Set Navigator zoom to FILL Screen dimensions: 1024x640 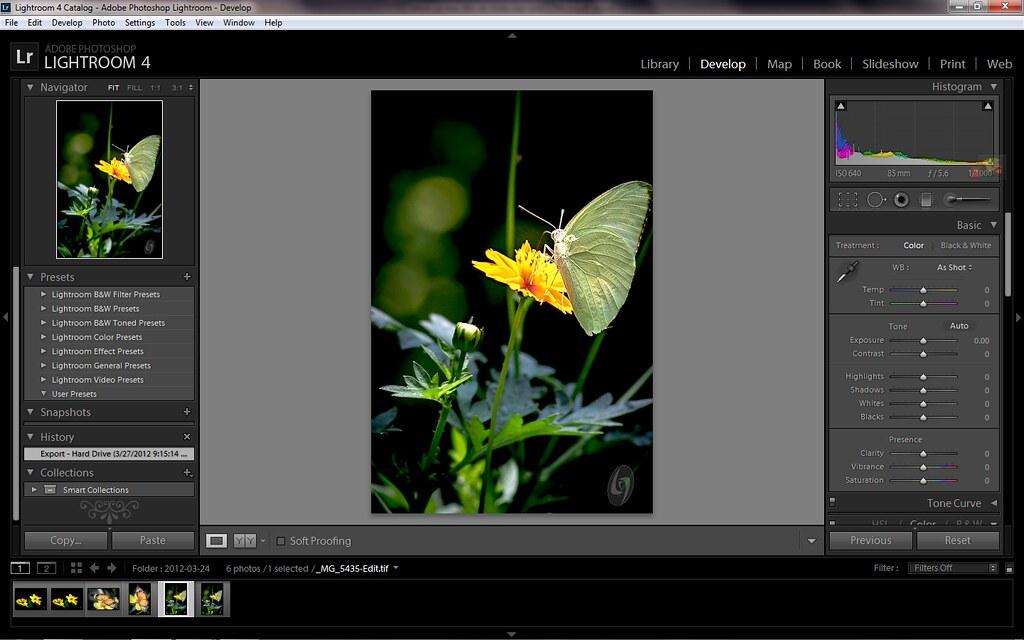pyautogui.click(x=135, y=88)
